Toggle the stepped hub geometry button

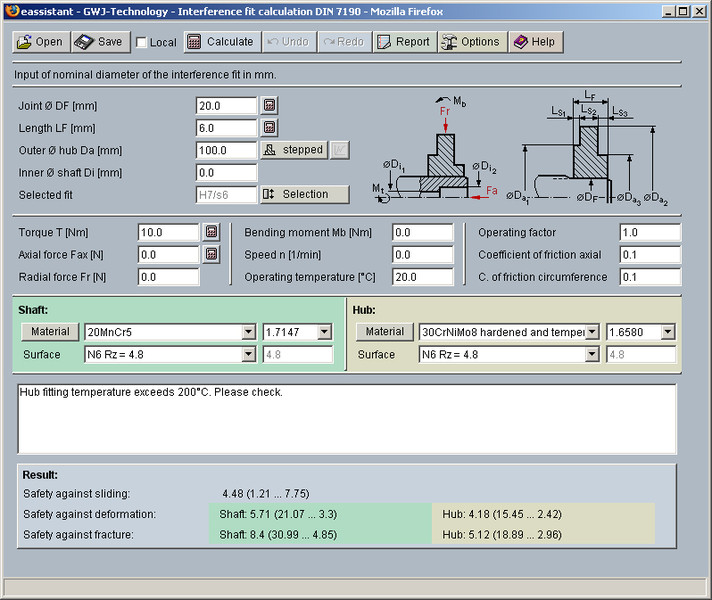[294, 150]
